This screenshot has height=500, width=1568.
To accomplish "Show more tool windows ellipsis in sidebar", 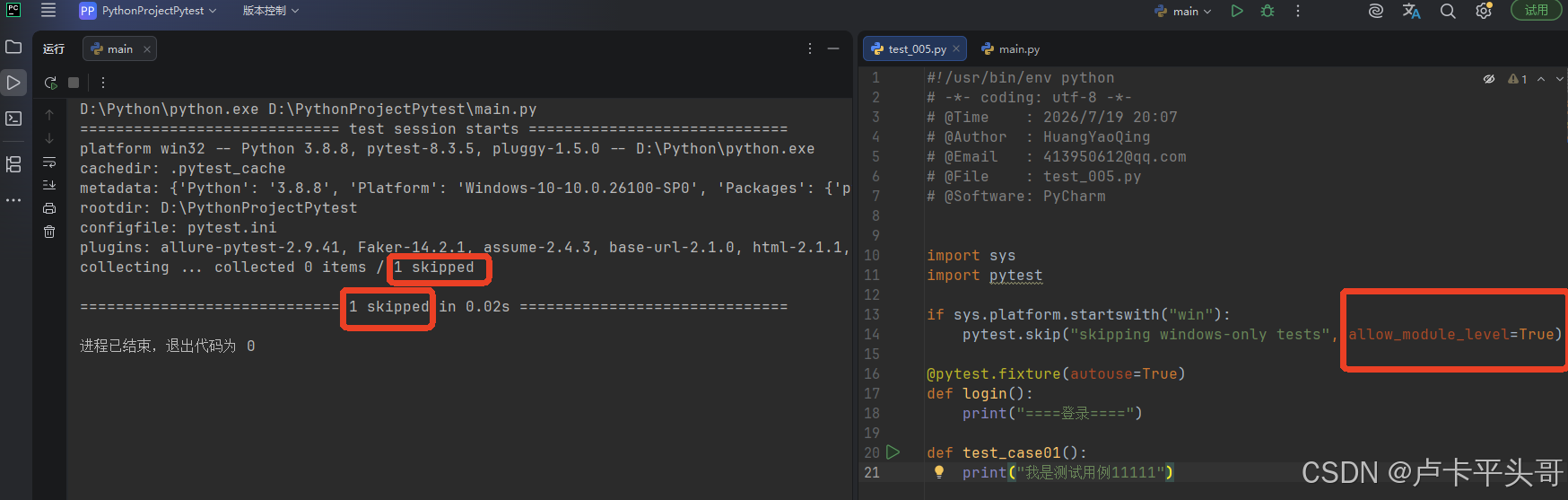I will click(13, 200).
